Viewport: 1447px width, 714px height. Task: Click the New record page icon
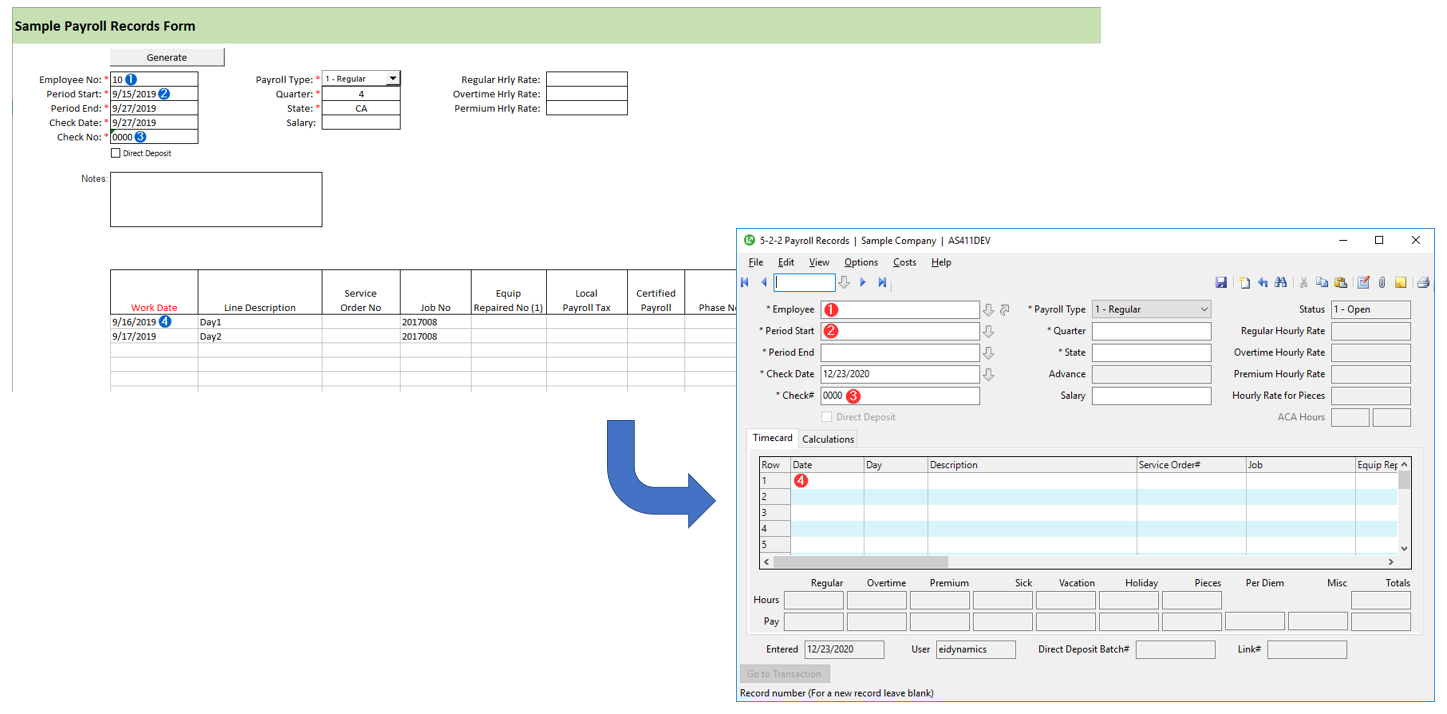pos(1245,283)
